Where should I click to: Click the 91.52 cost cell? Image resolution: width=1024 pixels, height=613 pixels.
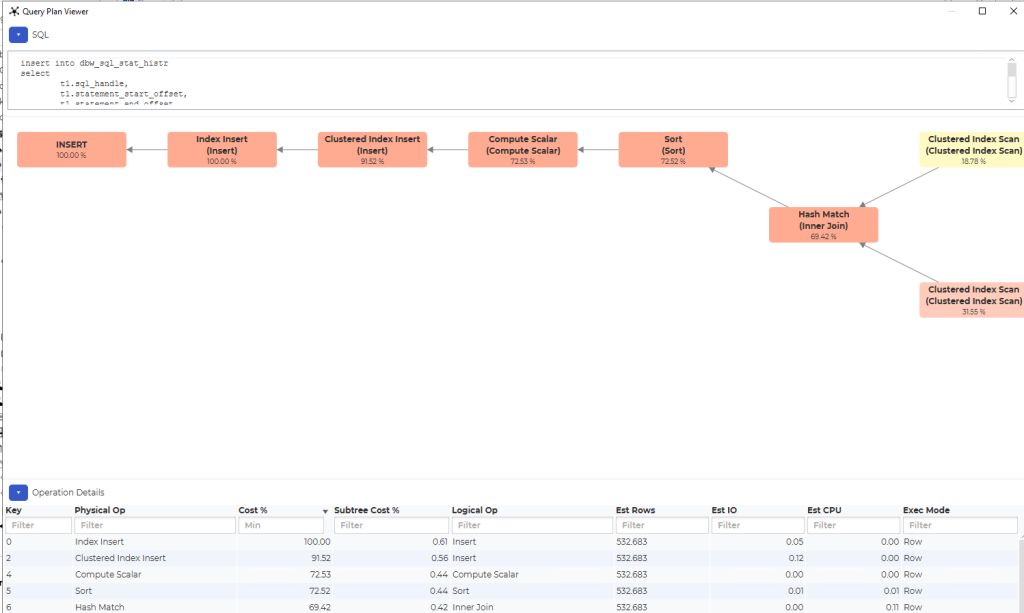[x=321, y=558]
